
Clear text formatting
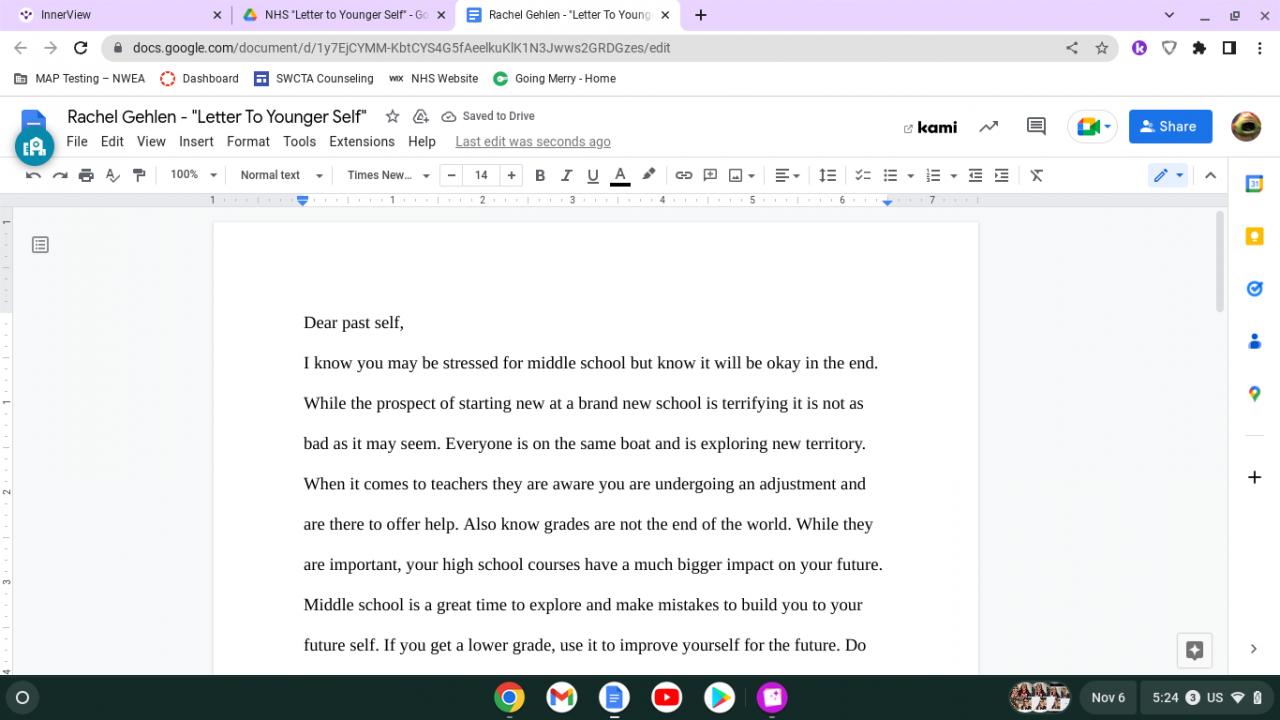coord(1037,175)
